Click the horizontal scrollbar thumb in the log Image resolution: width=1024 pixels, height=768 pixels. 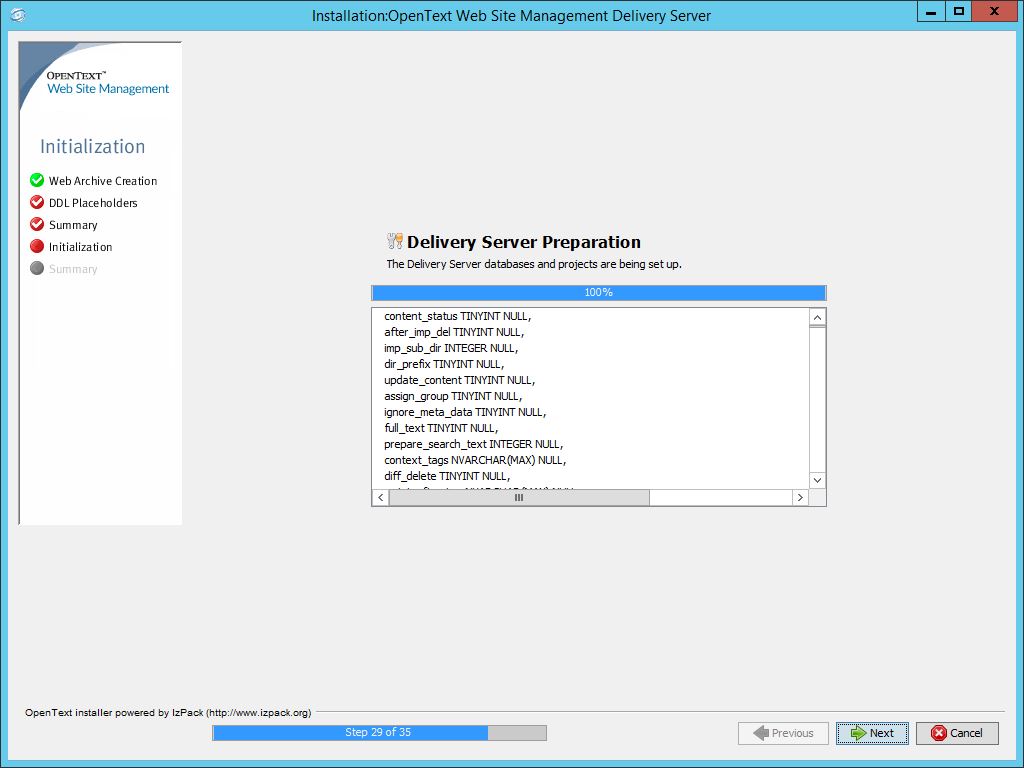pos(519,498)
